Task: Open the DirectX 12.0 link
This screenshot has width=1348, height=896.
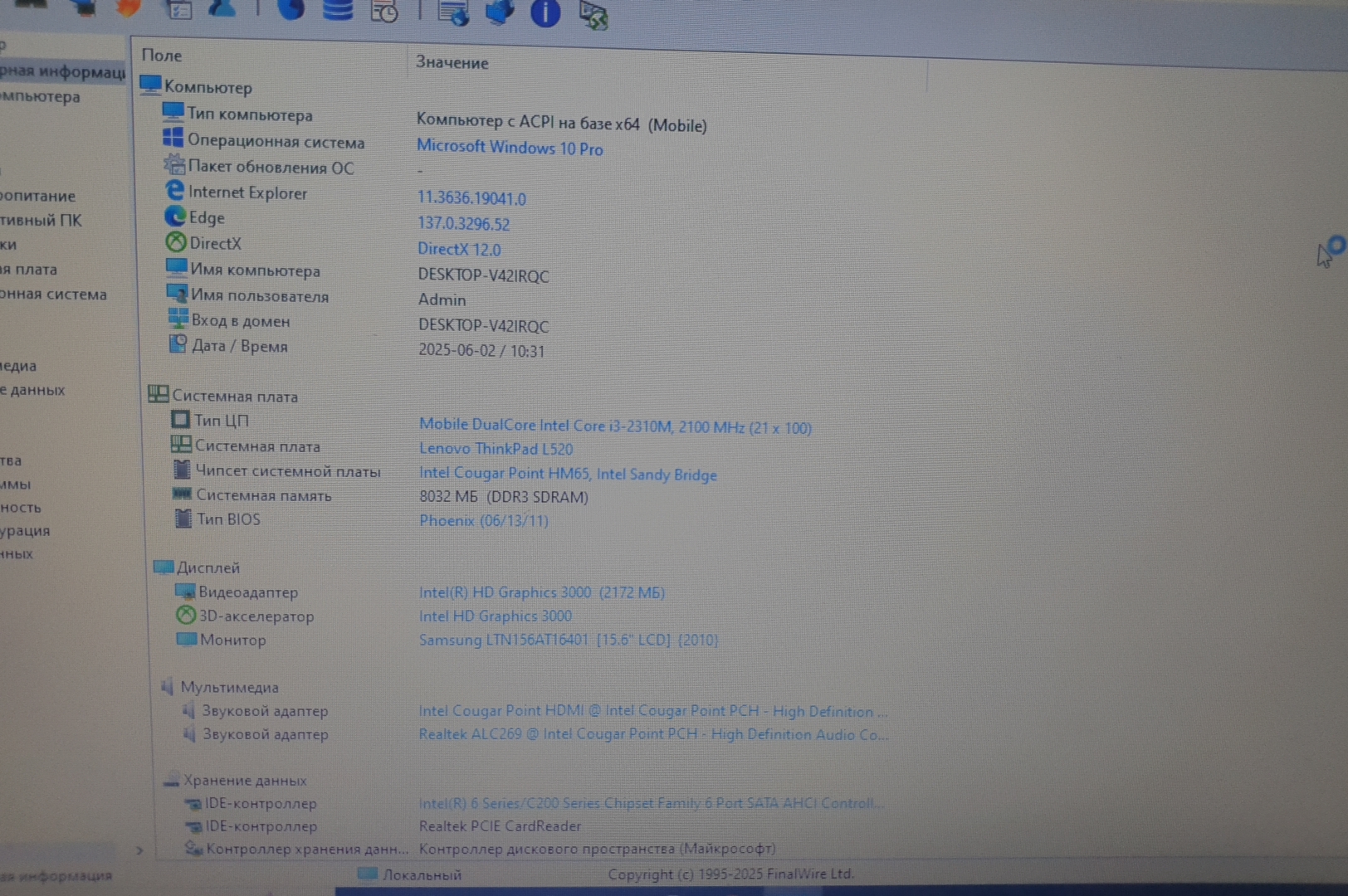Action: [x=459, y=249]
